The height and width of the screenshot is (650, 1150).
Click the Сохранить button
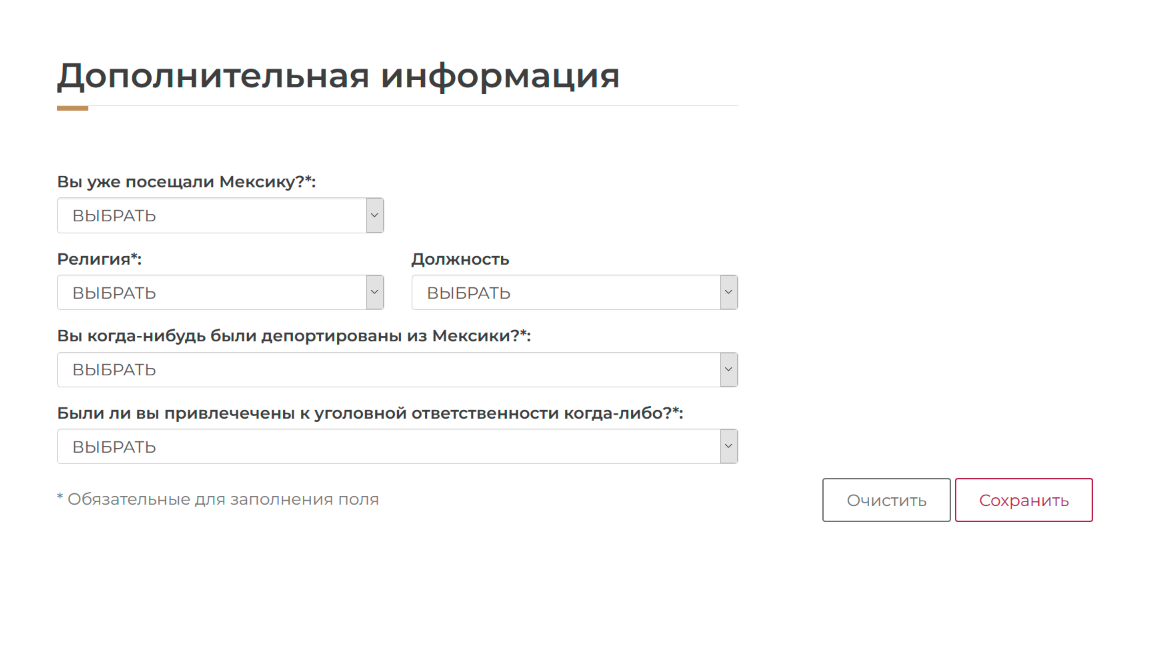(1023, 500)
